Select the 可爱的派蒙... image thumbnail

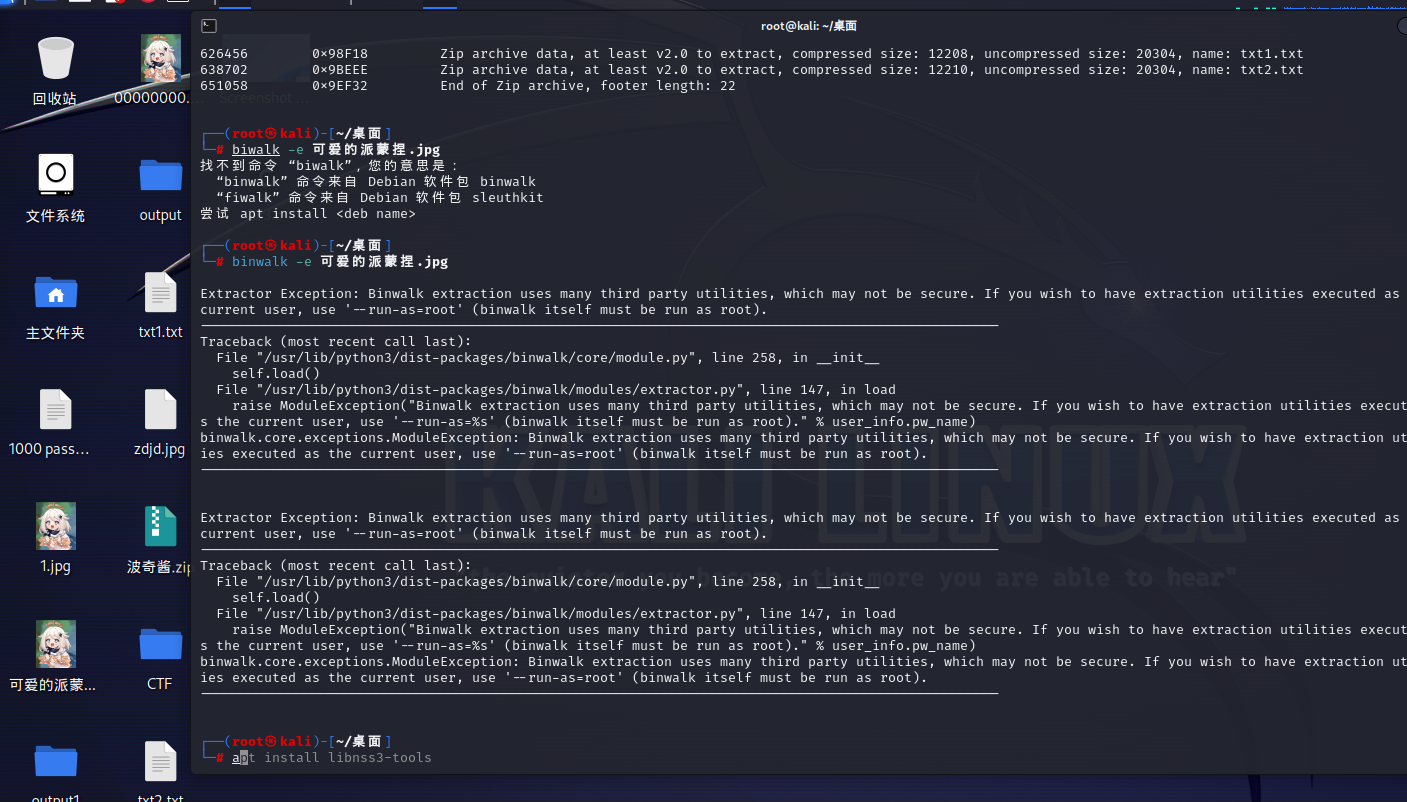point(56,643)
